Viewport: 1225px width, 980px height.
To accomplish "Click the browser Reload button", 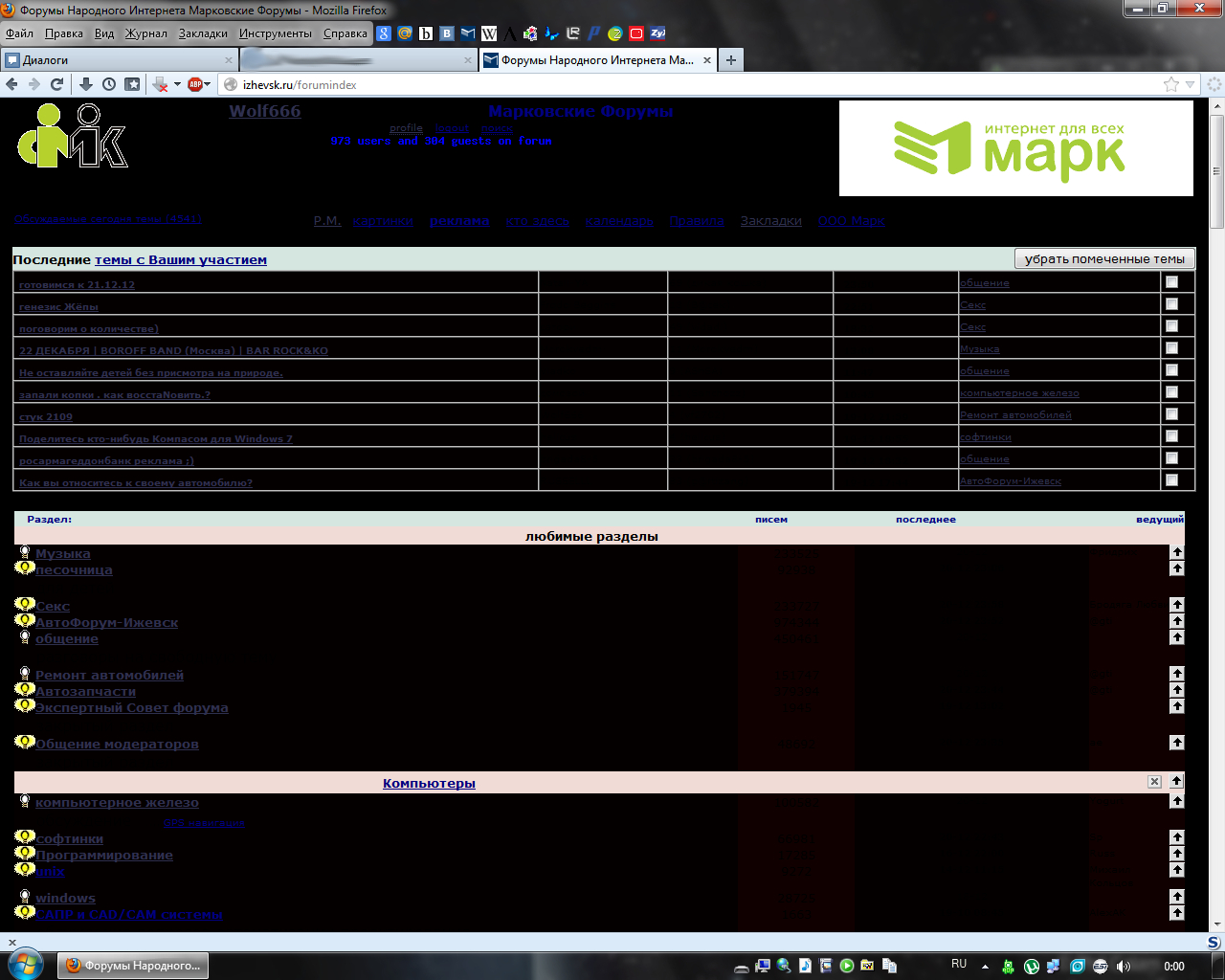I will pos(57,84).
